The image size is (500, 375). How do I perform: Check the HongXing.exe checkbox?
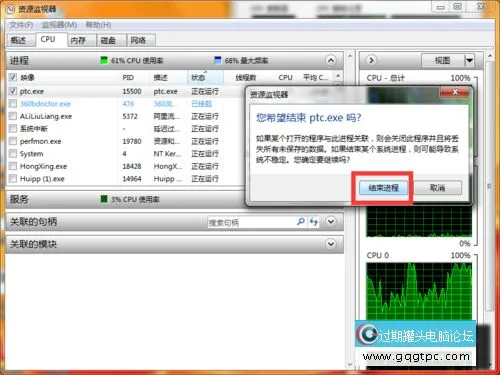13,166
